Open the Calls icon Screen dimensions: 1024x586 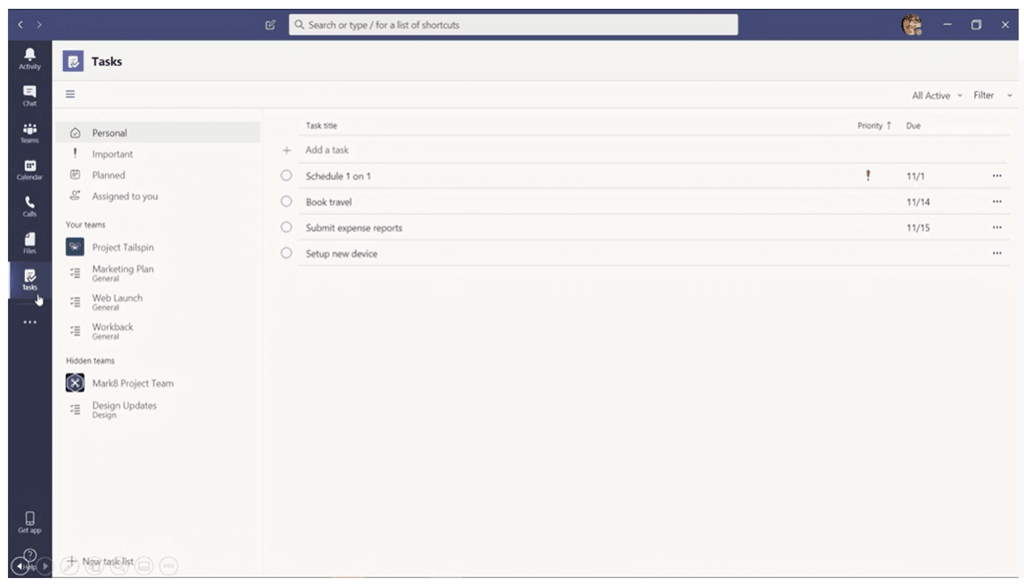[x=30, y=206]
